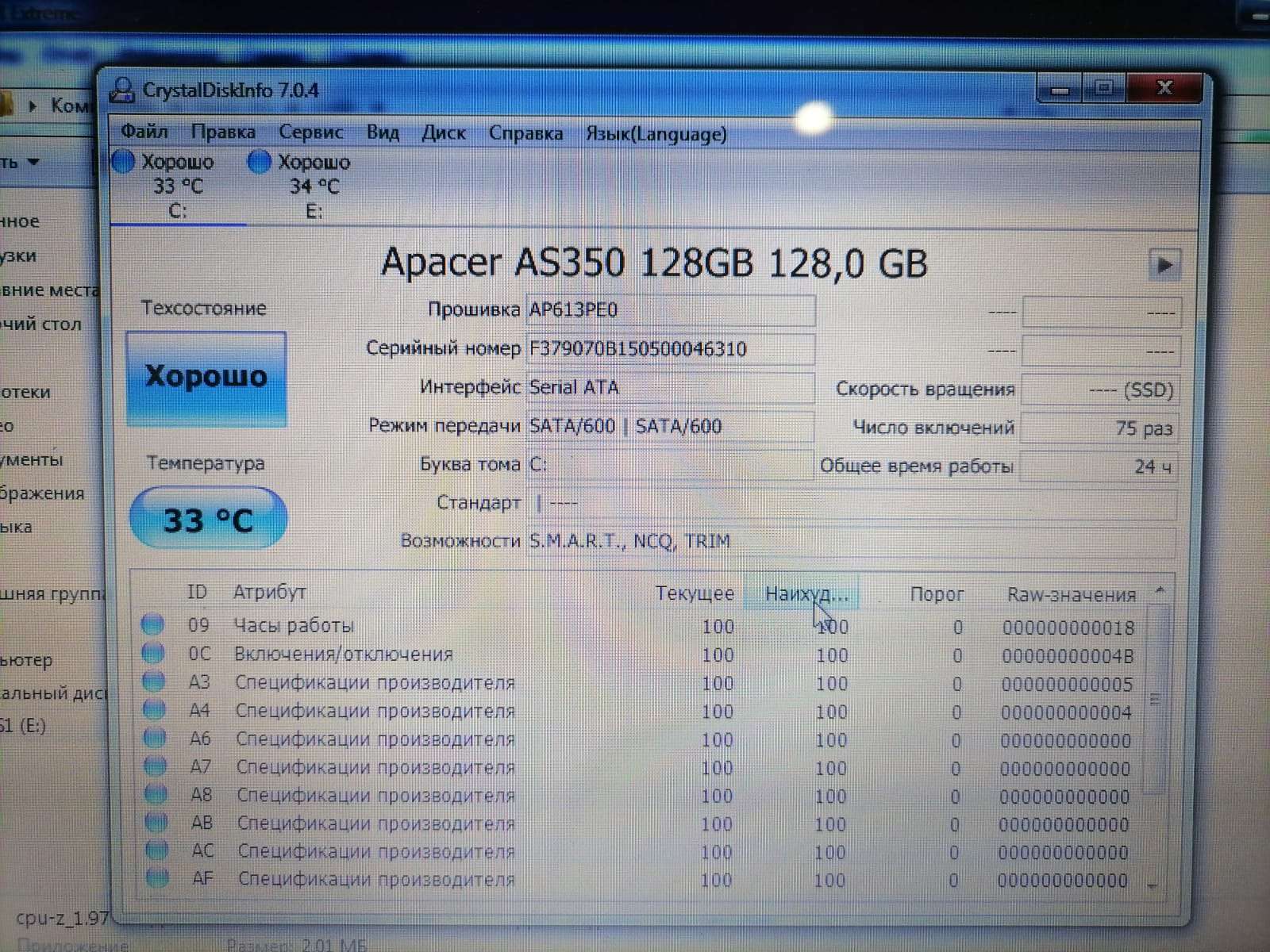Click the CrystalDiskInfo title bar app icon
Screen dimensions: 1270x952
[x=122, y=90]
